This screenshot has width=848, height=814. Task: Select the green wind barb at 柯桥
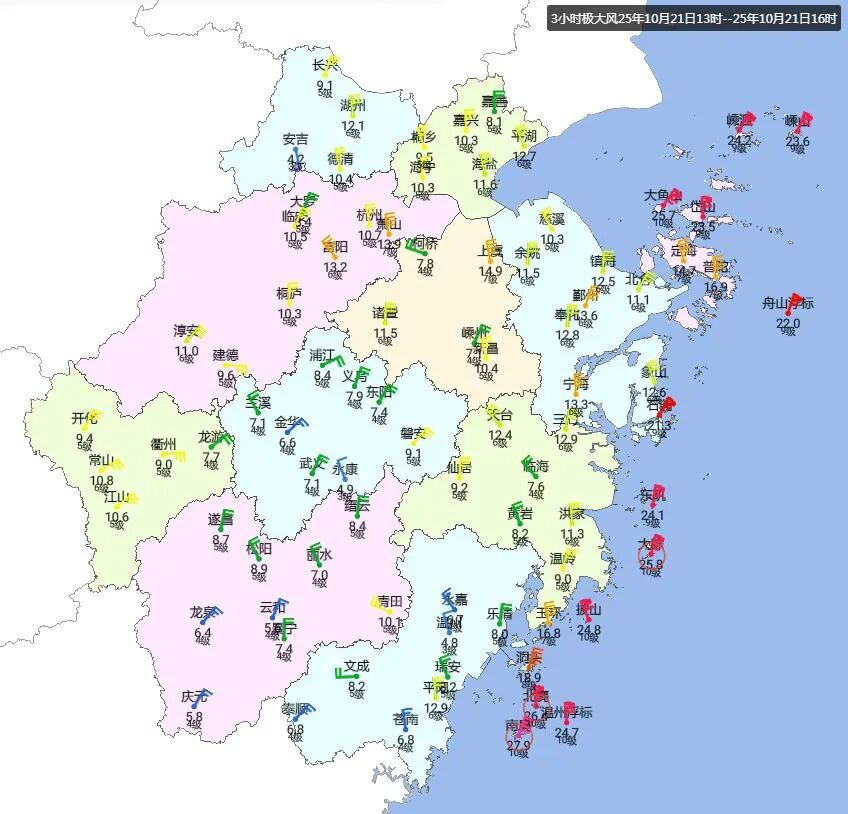coord(414,248)
